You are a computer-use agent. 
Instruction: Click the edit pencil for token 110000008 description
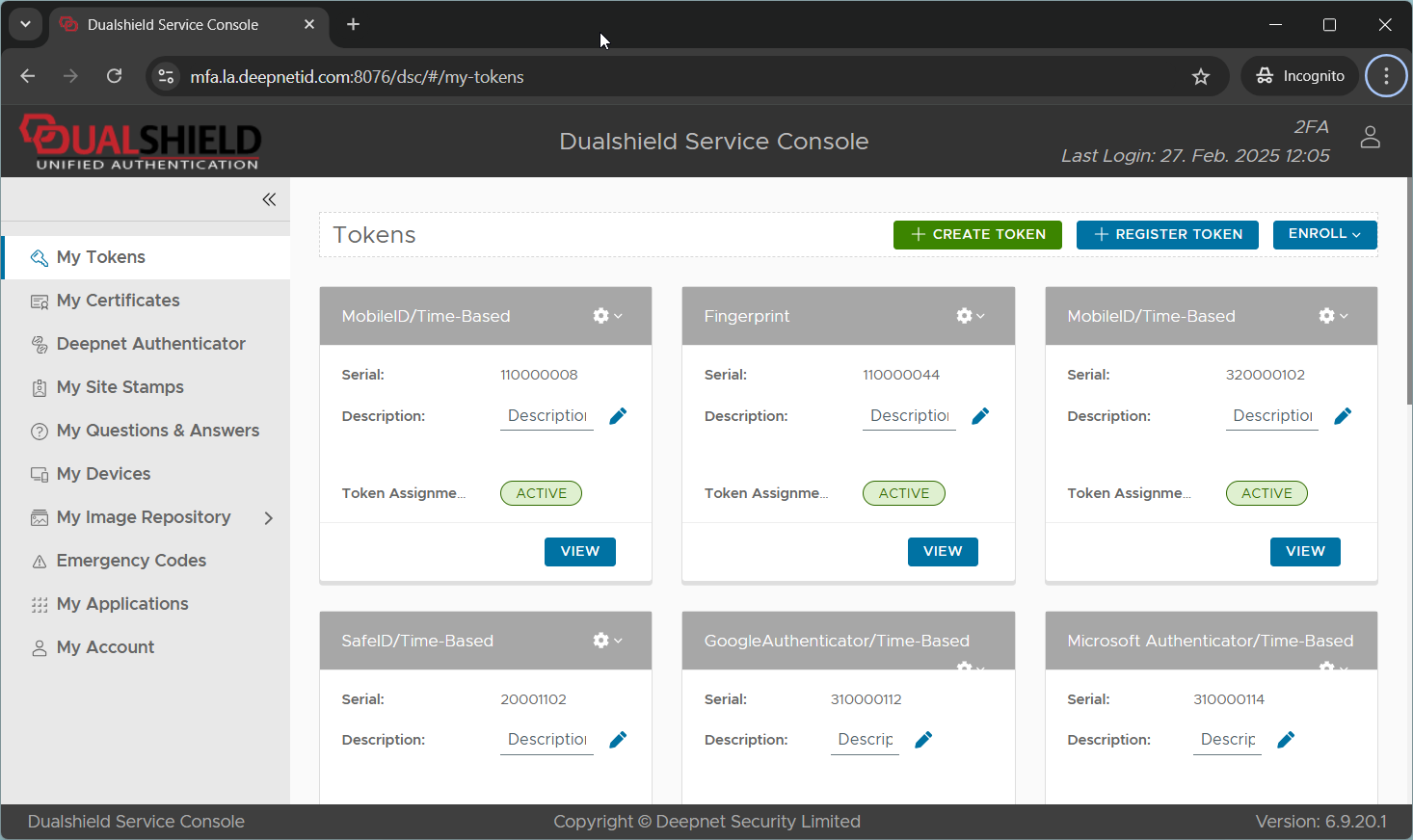pyautogui.click(x=618, y=416)
